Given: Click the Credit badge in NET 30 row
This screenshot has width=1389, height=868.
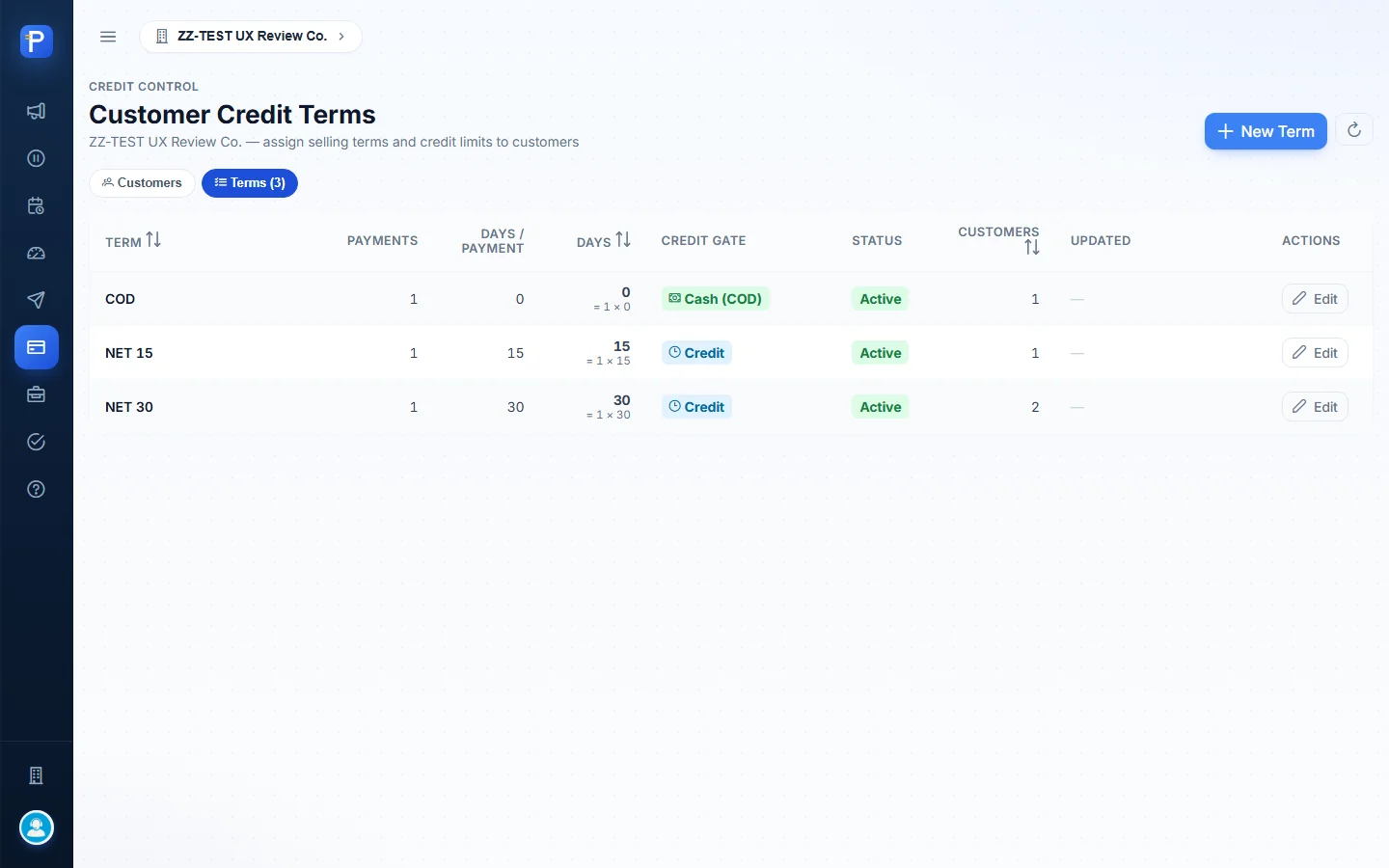Looking at the screenshot, I should point(696,407).
